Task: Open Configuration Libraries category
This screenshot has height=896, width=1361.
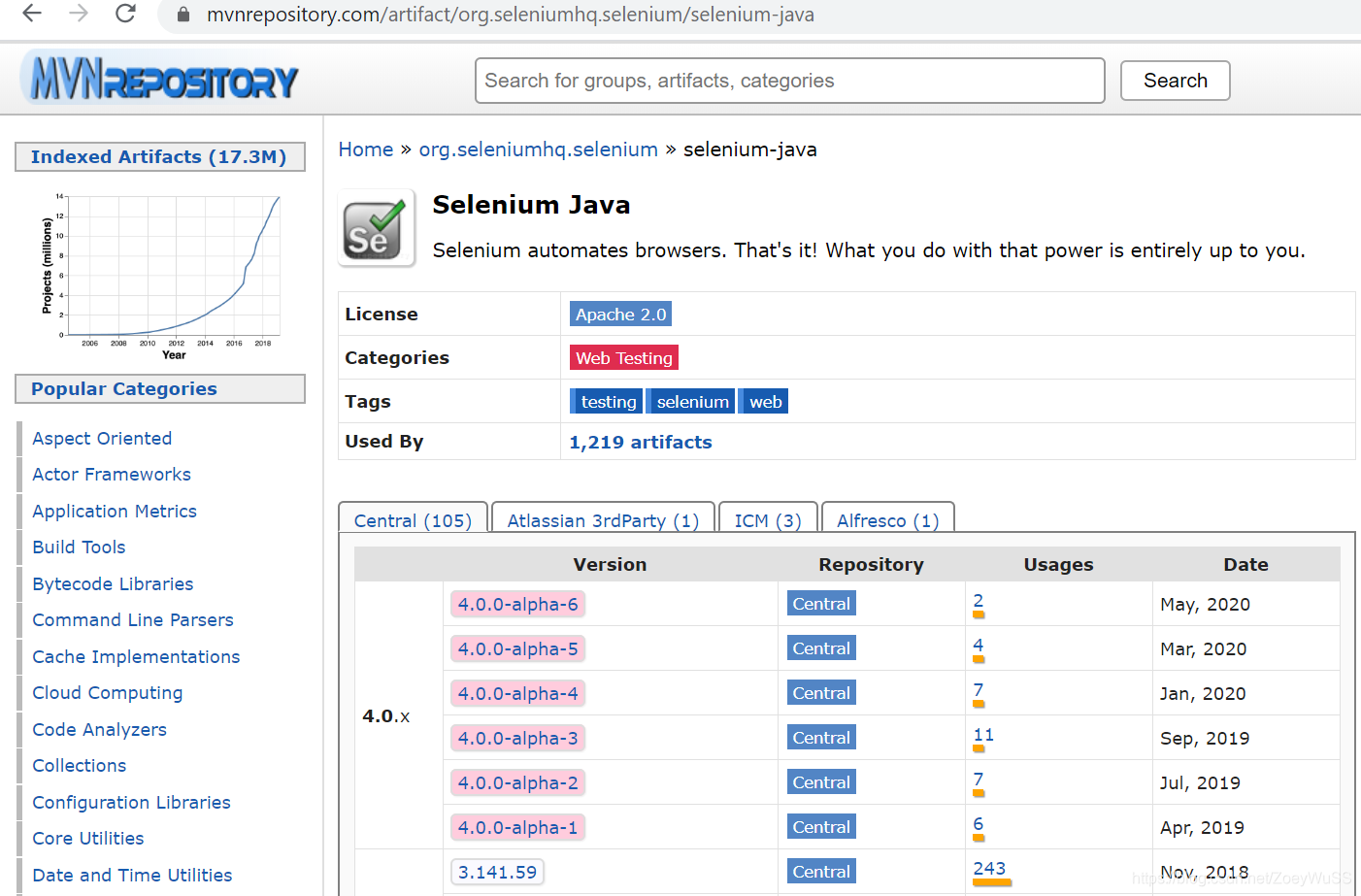Action: [x=131, y=803]
